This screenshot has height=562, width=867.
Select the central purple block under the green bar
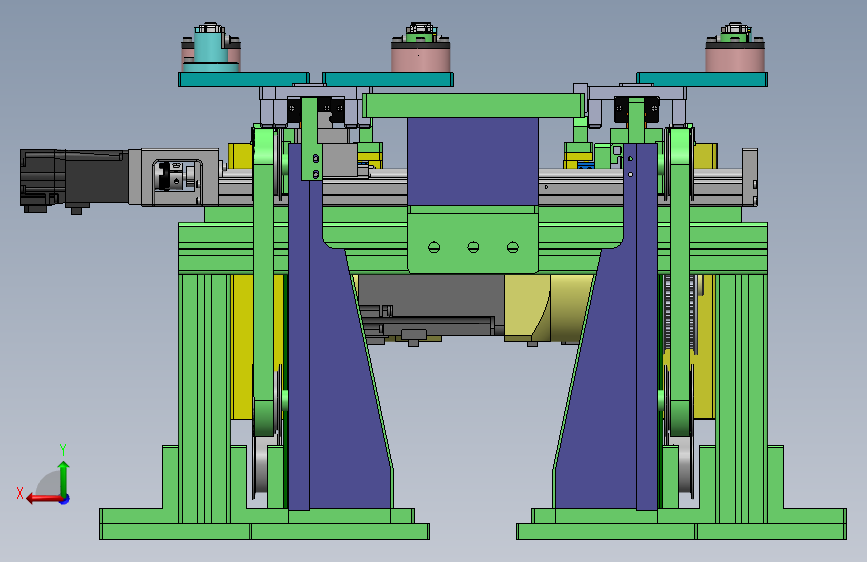[x=473, y=162]
